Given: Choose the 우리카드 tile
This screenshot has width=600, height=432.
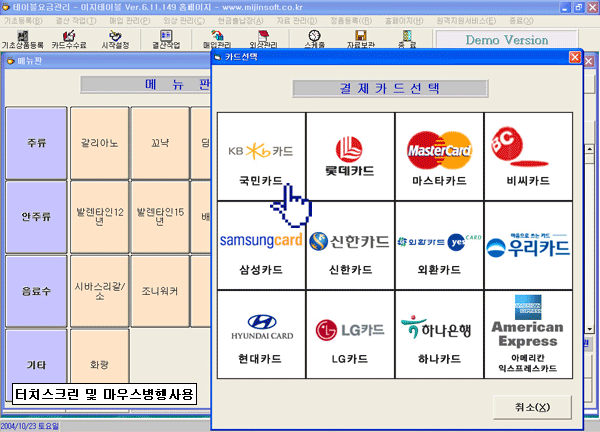Looking at the screenshot, I should 528,245.
